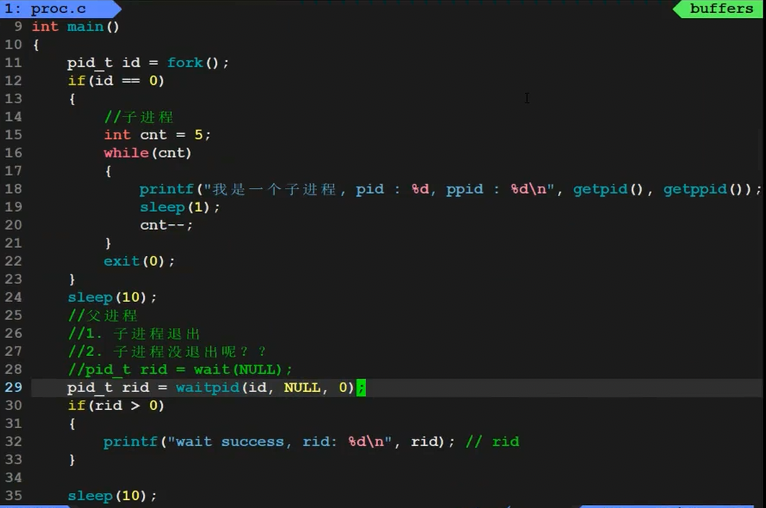Image resolution: width=766 pixels, height=508 pixels.
Task: Click line number 35 in gutter
Action: [x=14, y=496]
